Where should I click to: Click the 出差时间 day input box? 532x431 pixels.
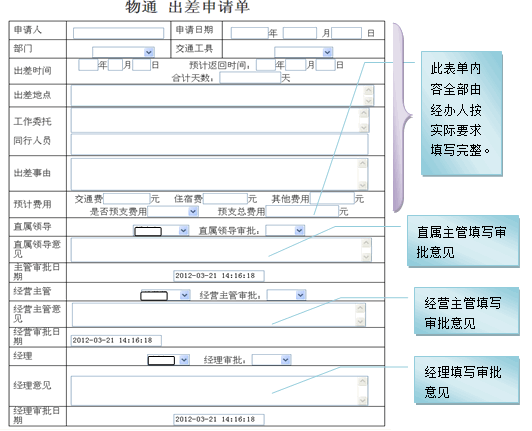click(141, 65)
